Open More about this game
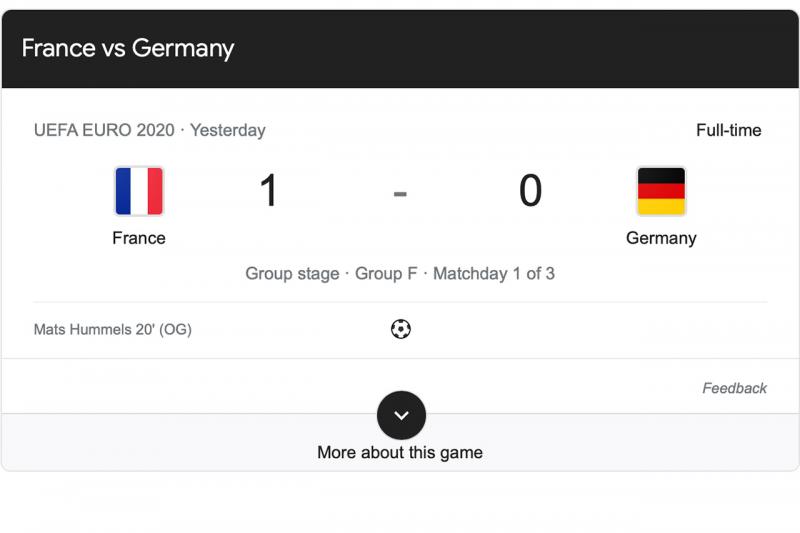Viewport: 800px width, 533px height. point(400,452)
